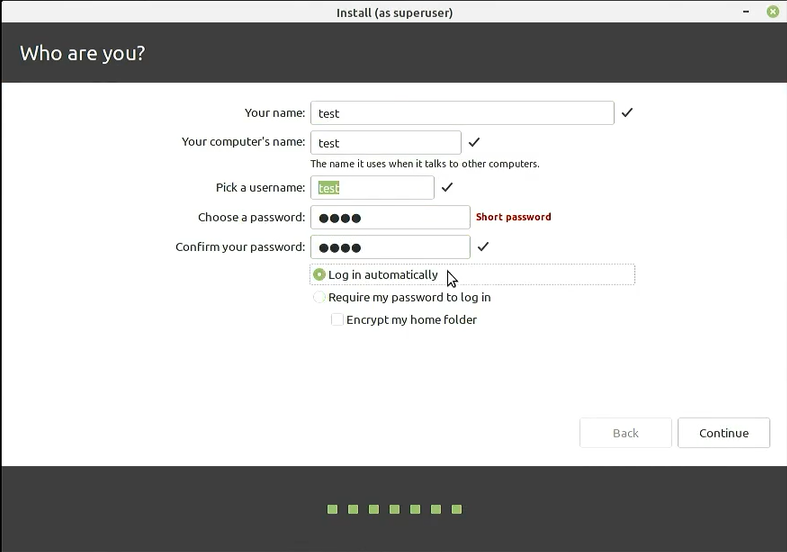Close the Install window with green button

772,12
